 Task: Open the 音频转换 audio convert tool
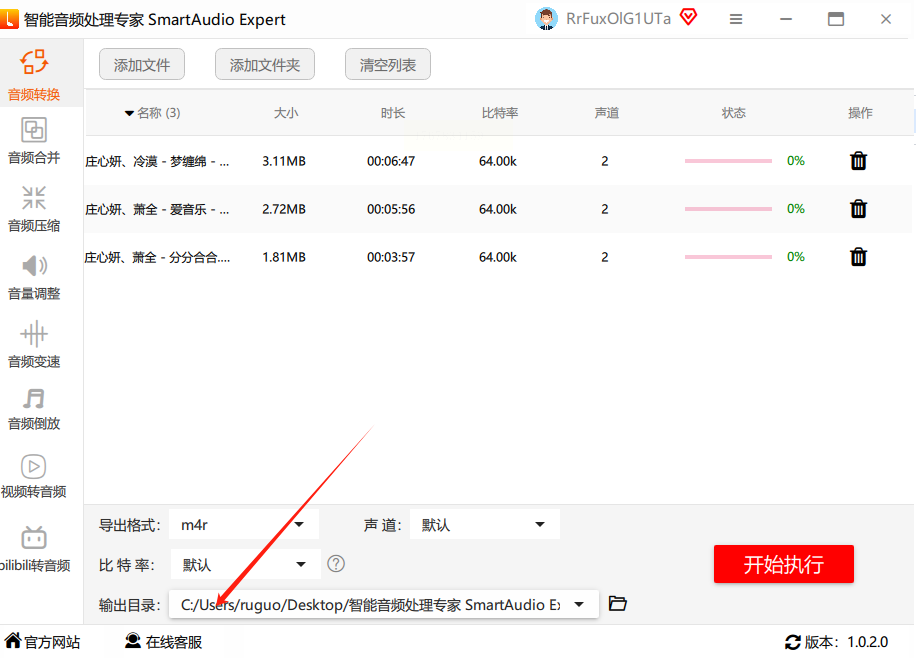pyautogui.click(x=34, y=75)
